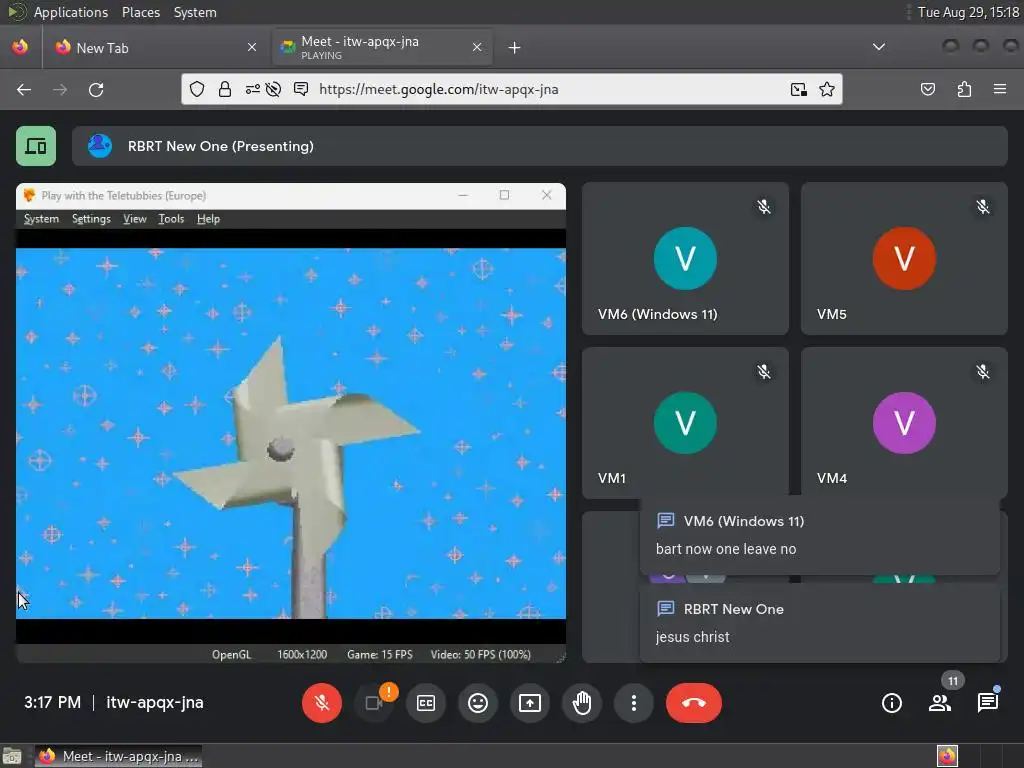The width and height of the screenshot is (1024, 768).
Task: Click the Present now button
Action: click(x=530, y=703)
